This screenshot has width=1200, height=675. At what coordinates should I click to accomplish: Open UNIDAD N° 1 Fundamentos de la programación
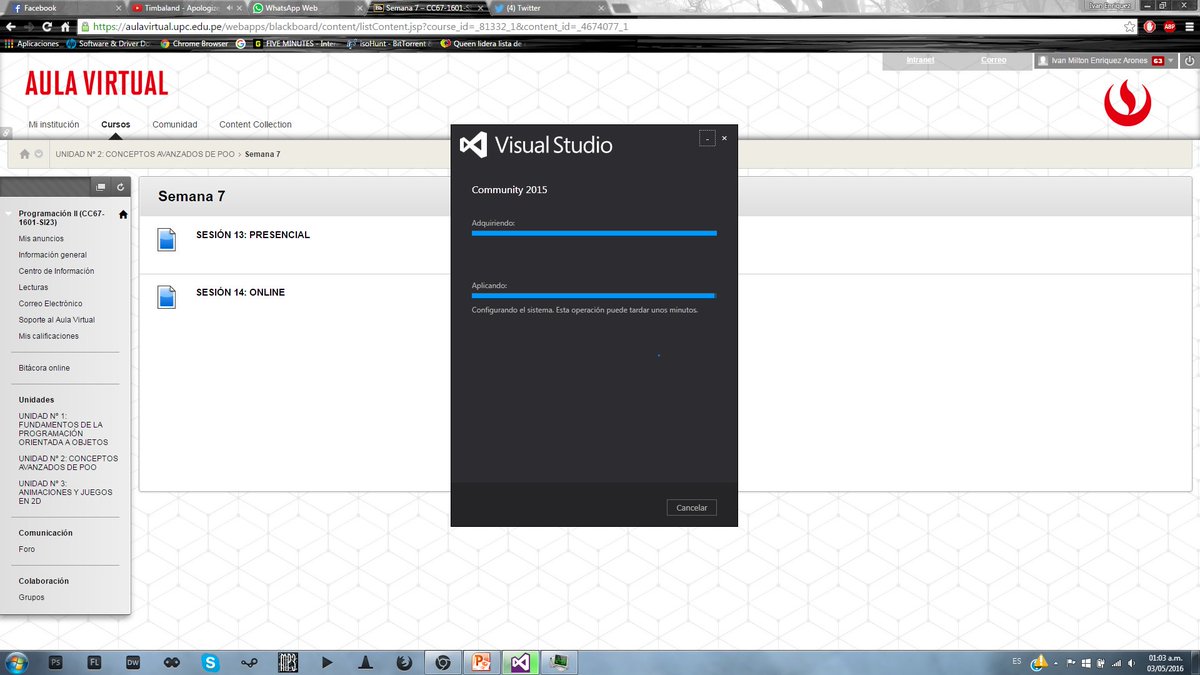tap(63, 429)
